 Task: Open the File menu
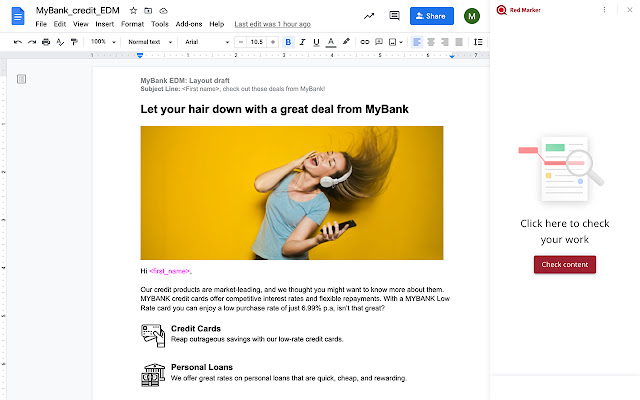coord(41,24)
